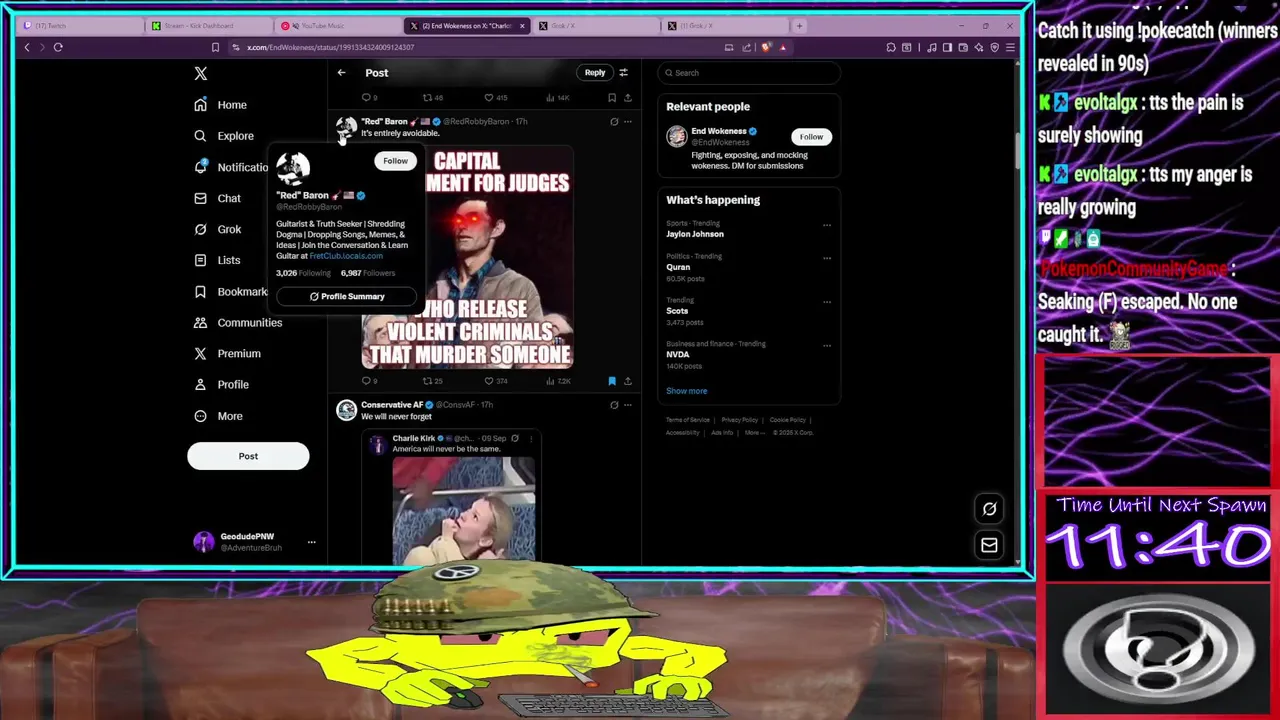Open the browser hamburger menu
This screenshot has width=1280, height=720.
tap(1010, 47)
